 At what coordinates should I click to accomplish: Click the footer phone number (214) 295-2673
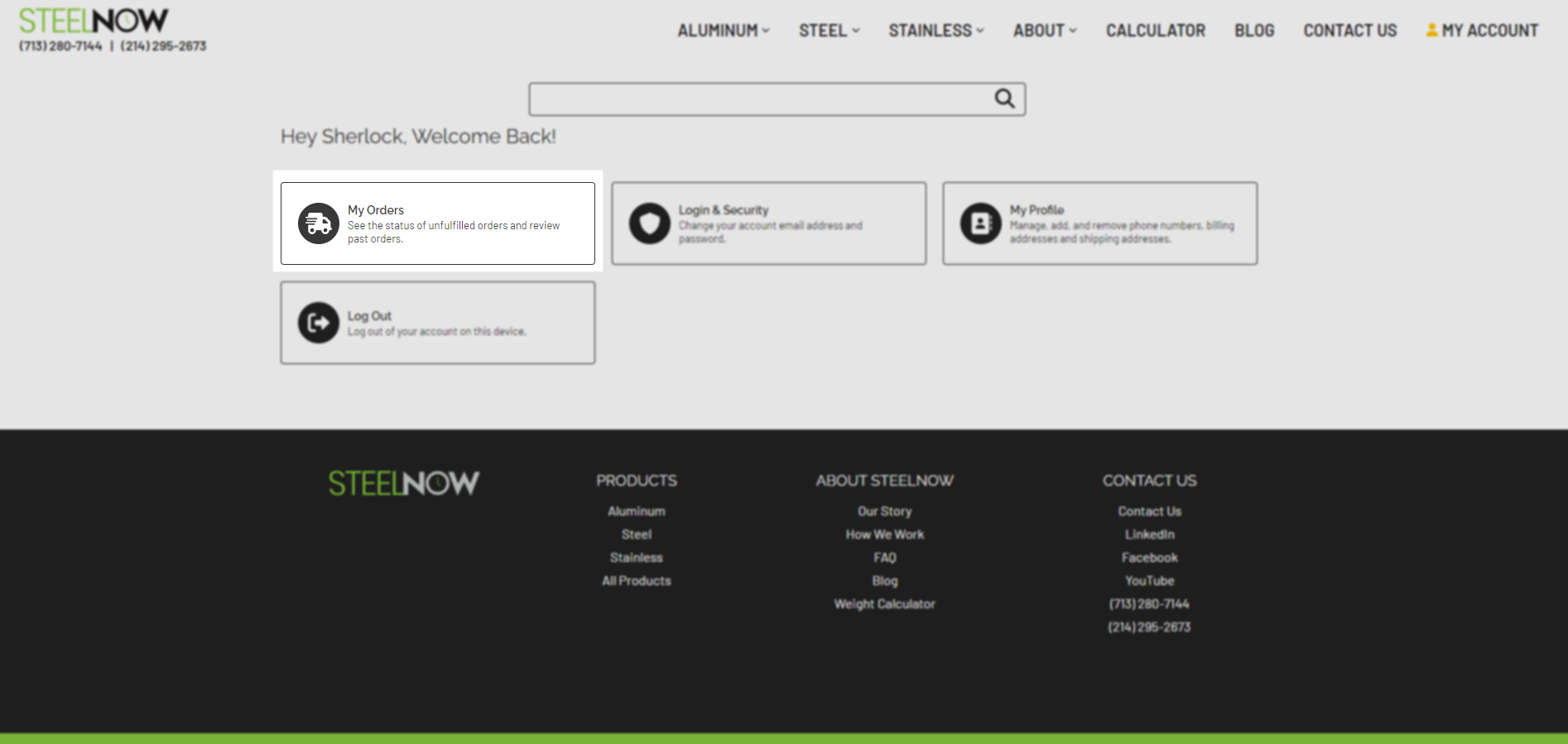[x=1150, y=627]
